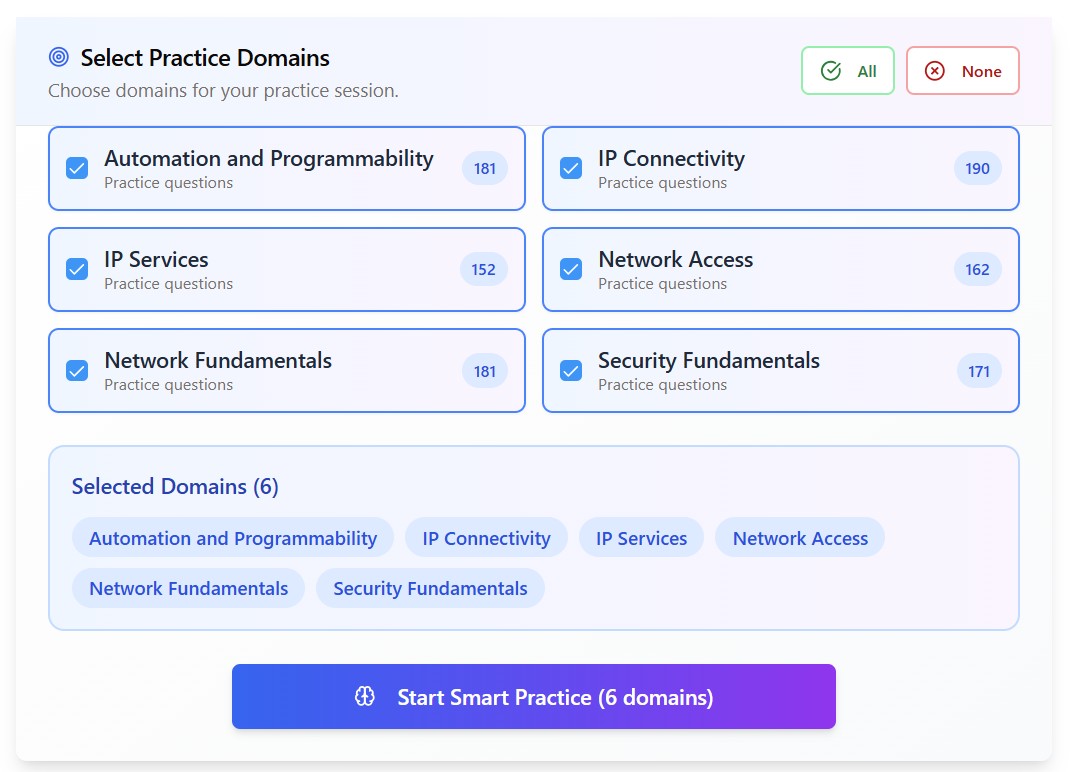Click Network Fundamentals chip in Selected Domains
The width and height of the screenshot is (1074, 772).
(x=188, y=588)
